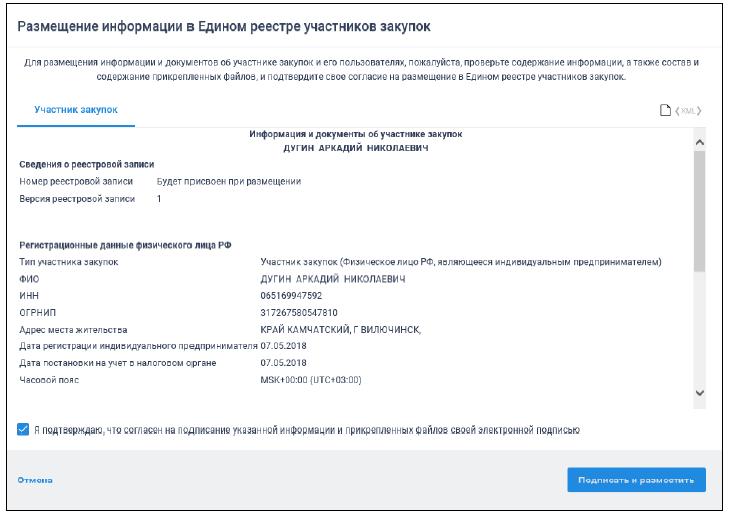Click the consent text «Я подтверждаю...» label
The image size is (730, 517).
coord(306,430)
